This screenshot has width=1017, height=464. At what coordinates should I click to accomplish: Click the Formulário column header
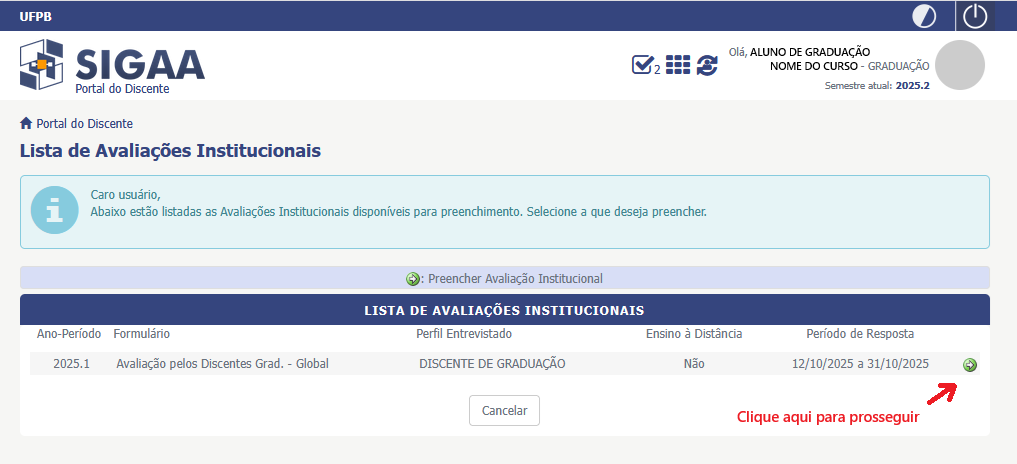141,333
